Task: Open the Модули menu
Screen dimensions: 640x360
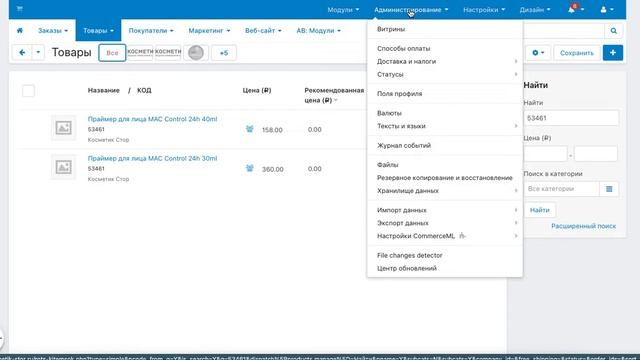Action: 343,9
